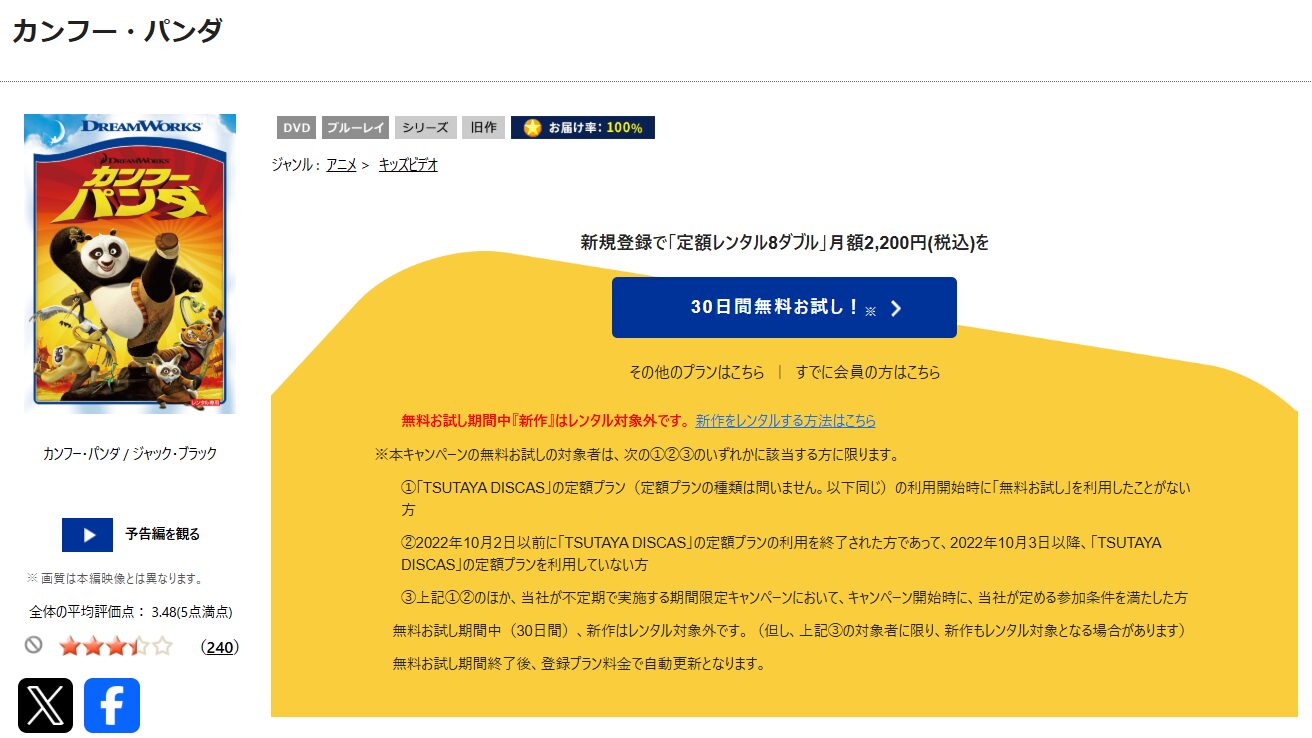This screenshot has height=738, width=1312.
Task: Click the DVD badge
Action: pyautogui.click(x=297, y=128)
